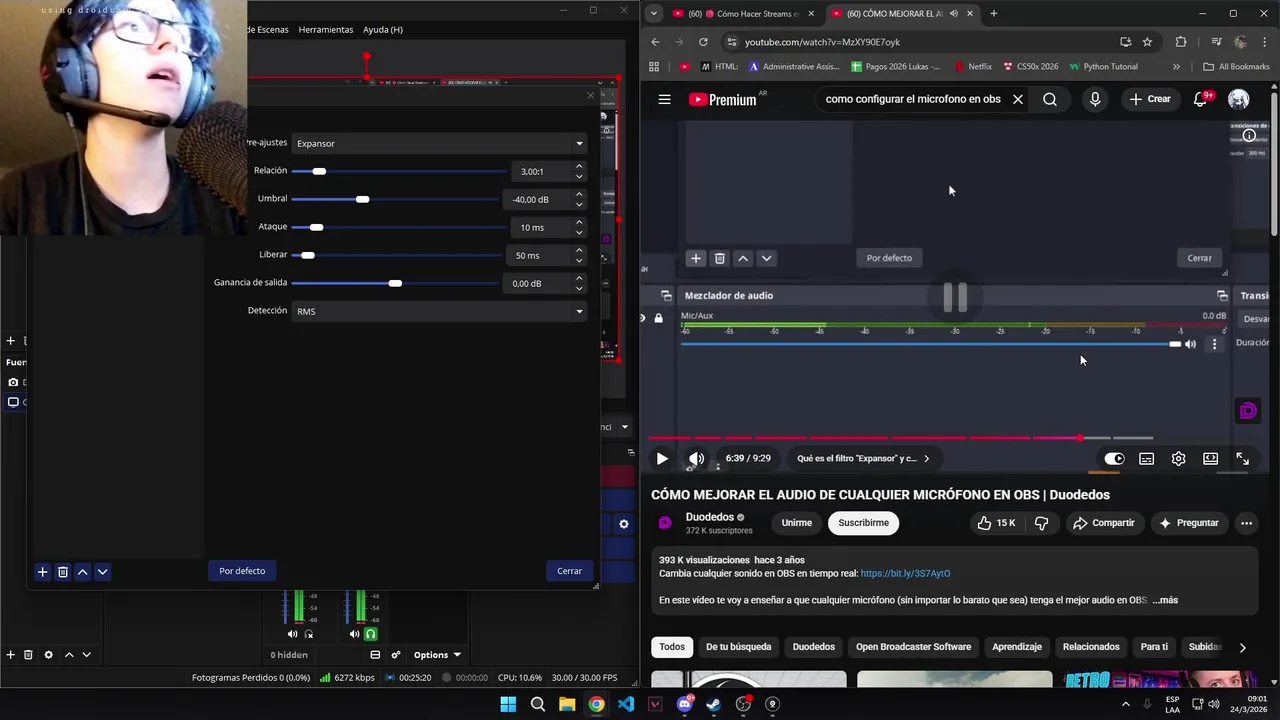This screenshot has width=1280, height=720.
Task: Show more Chrome bookmarks with the double chevron
Action: click(x=1176, y=67)
